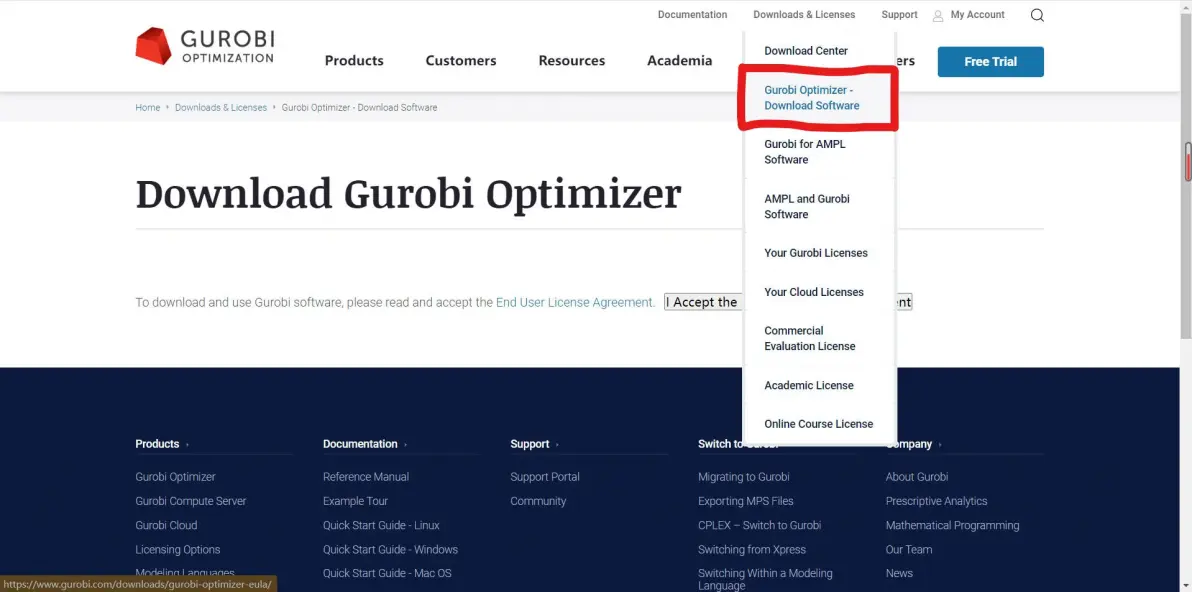
Task: Click the My Account user icon
Action: 938,15
